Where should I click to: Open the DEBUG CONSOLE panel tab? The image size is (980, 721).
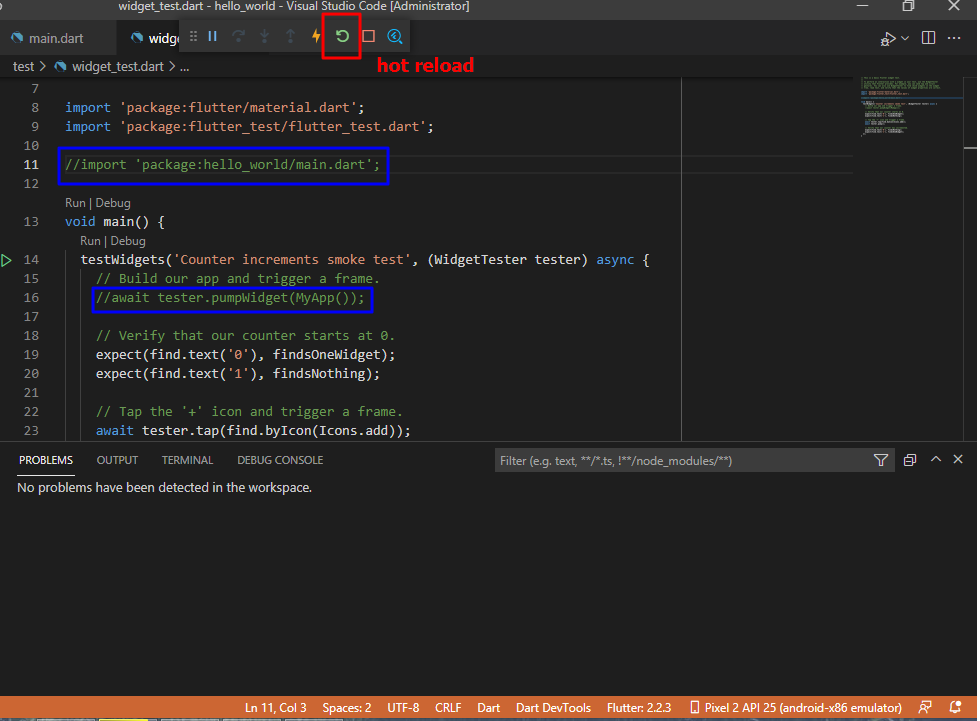(280, 460)
